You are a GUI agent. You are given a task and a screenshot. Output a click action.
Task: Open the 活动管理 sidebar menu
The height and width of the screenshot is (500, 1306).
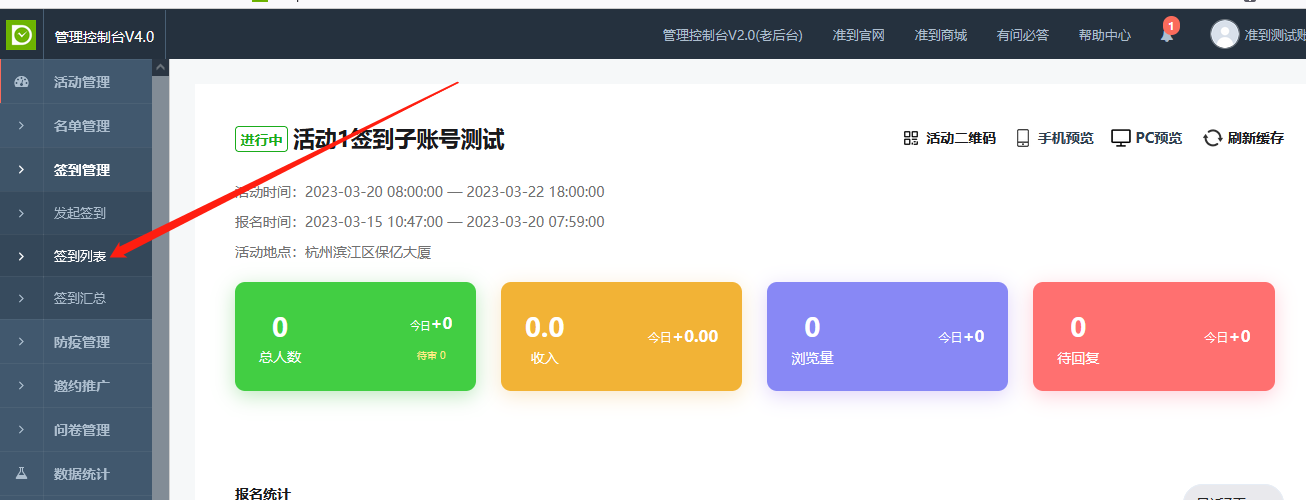click(82, 82)
